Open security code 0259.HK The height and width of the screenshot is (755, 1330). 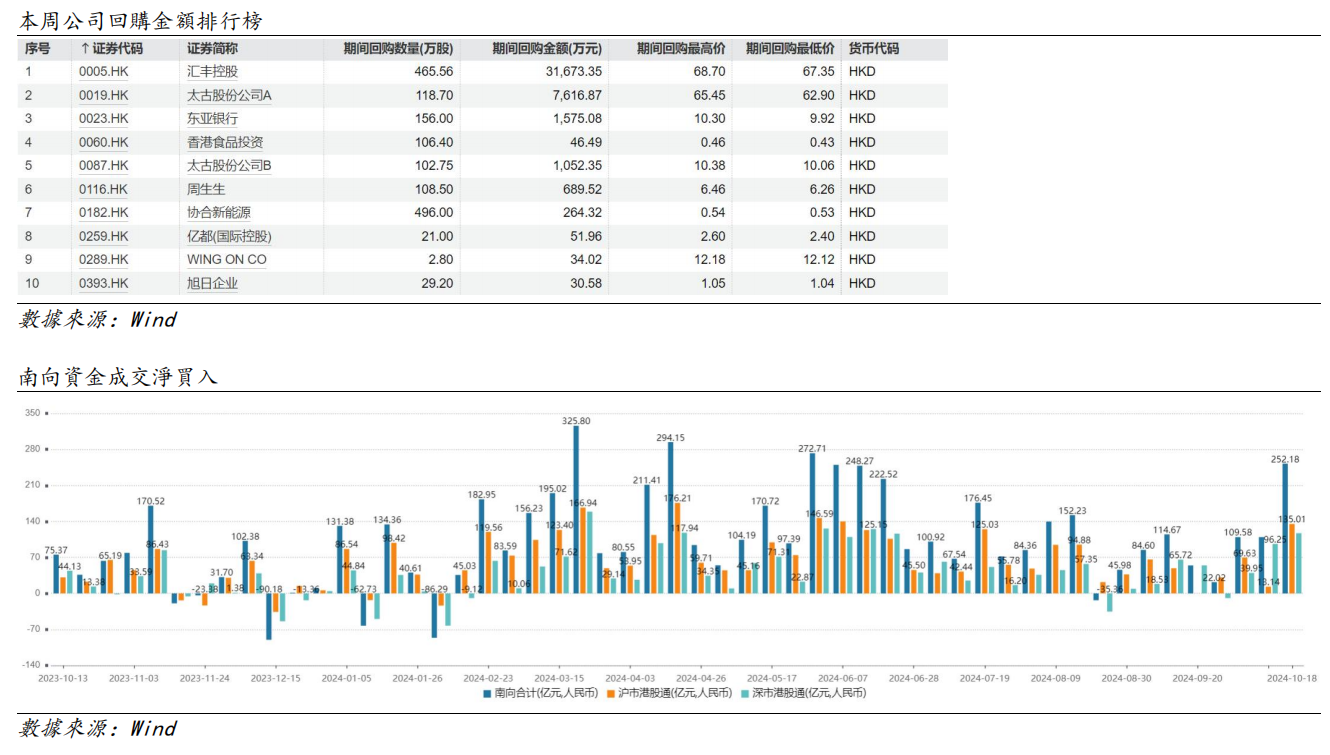104,236
